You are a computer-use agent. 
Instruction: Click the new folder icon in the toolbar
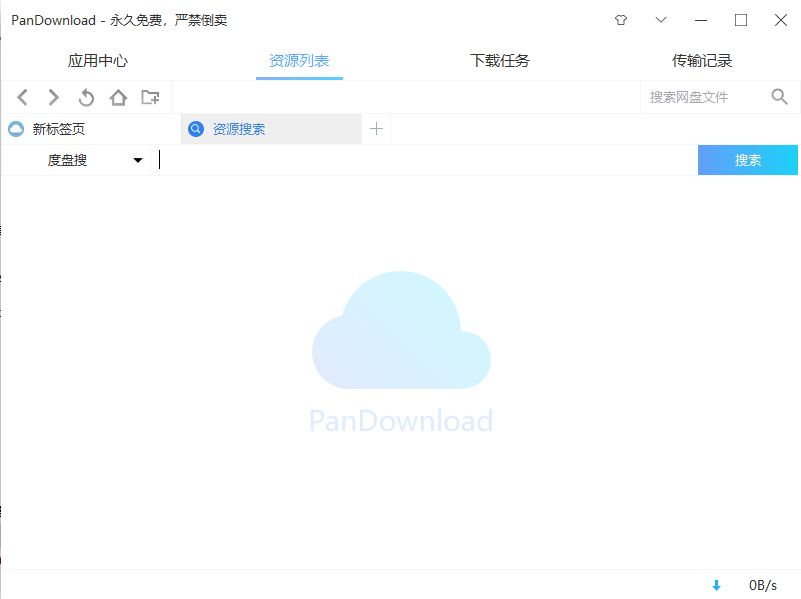tap(150, 97)
